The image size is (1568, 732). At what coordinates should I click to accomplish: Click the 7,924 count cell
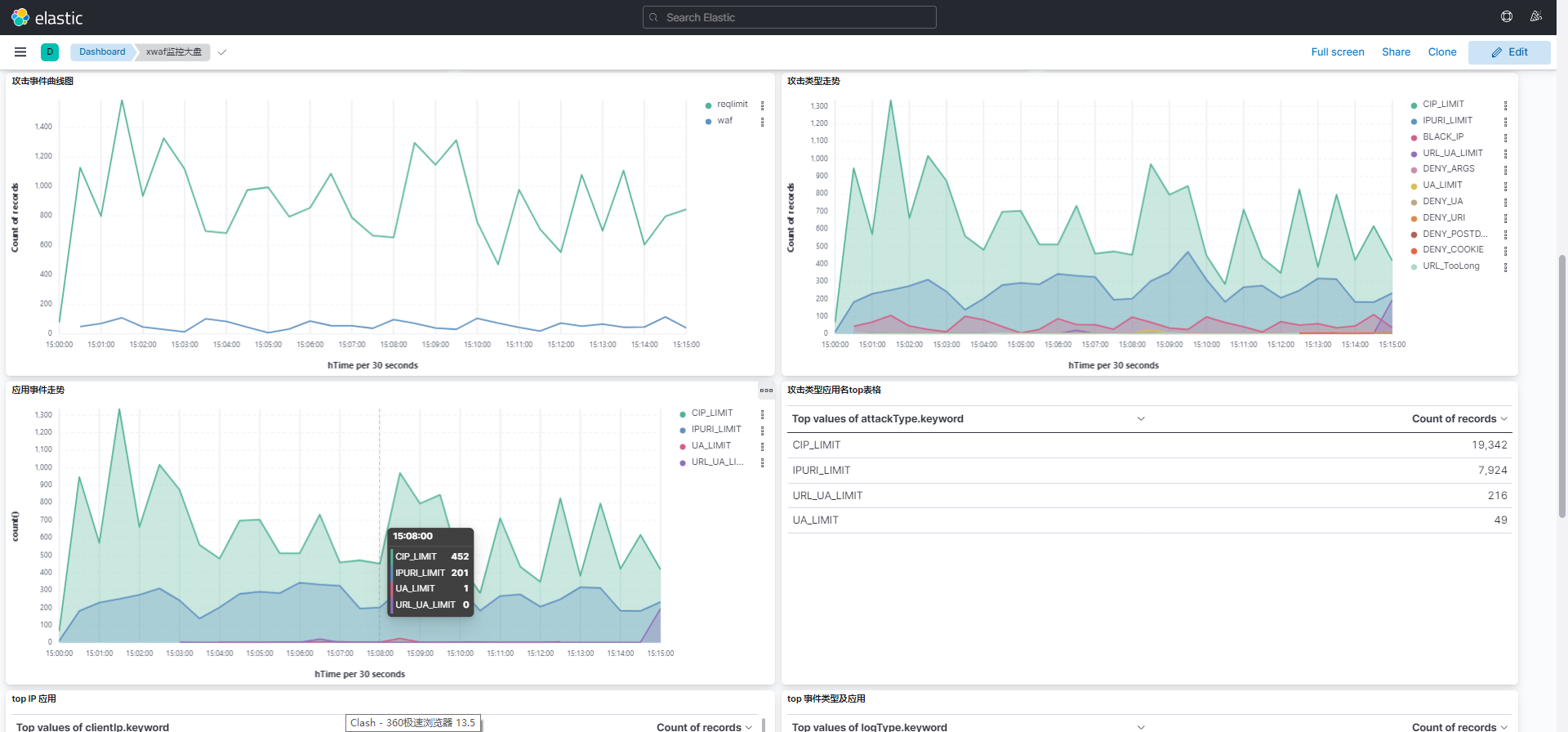click(1492, 471)
